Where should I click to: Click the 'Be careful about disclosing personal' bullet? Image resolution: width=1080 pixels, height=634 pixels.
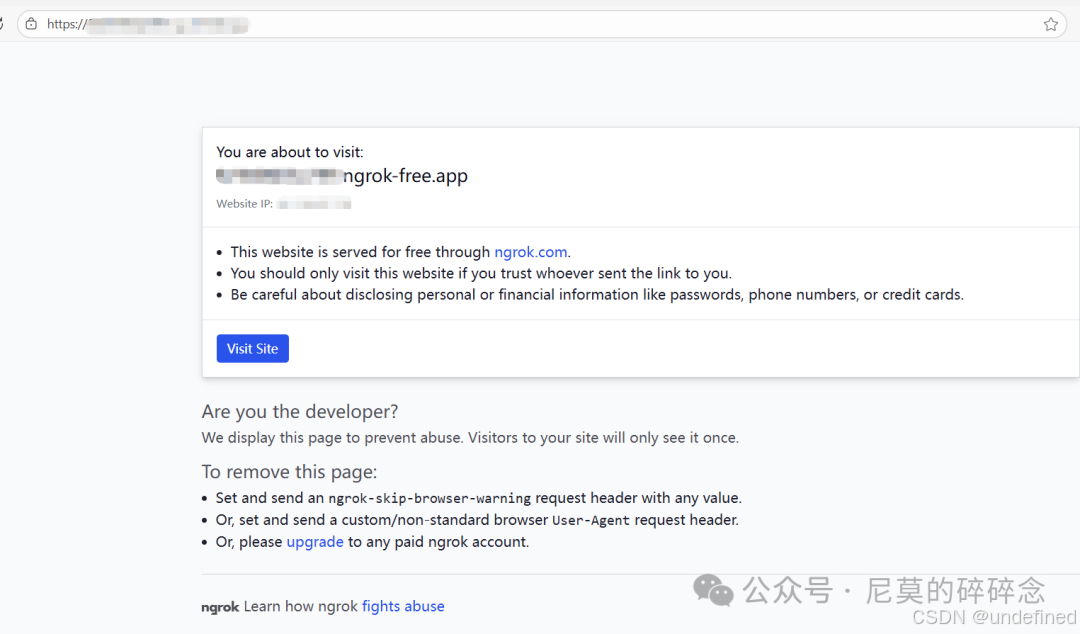click(x=596, y=295)
